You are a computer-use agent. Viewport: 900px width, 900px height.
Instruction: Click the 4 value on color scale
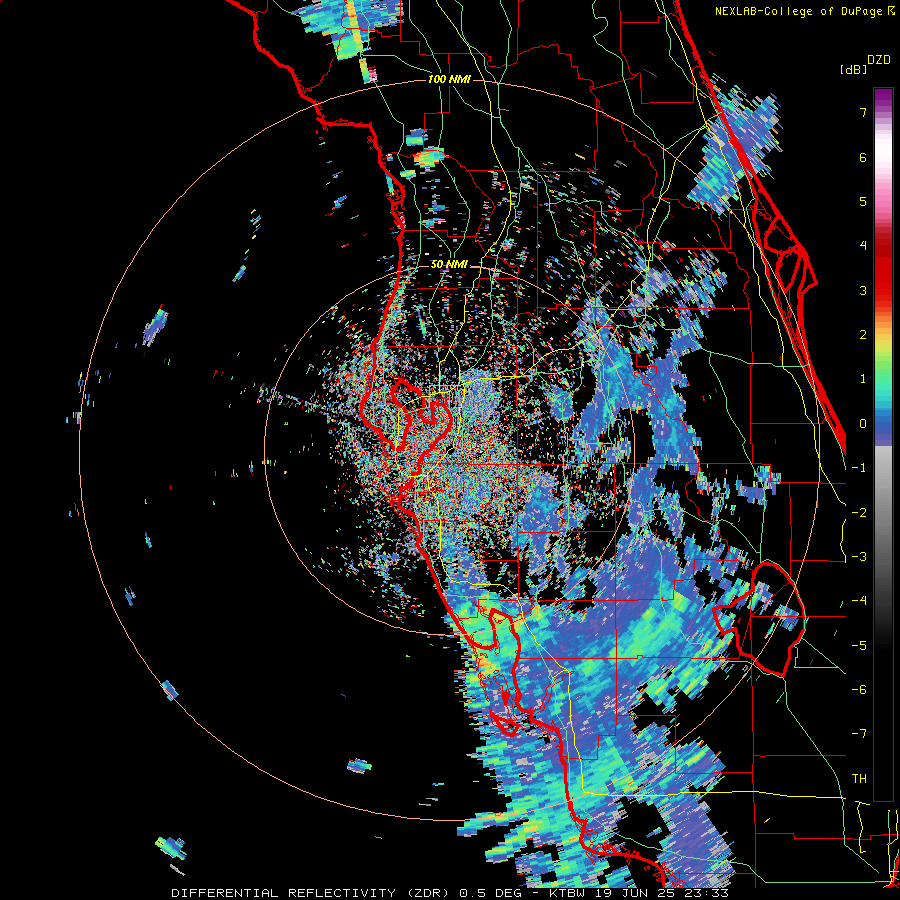point(863,246)
